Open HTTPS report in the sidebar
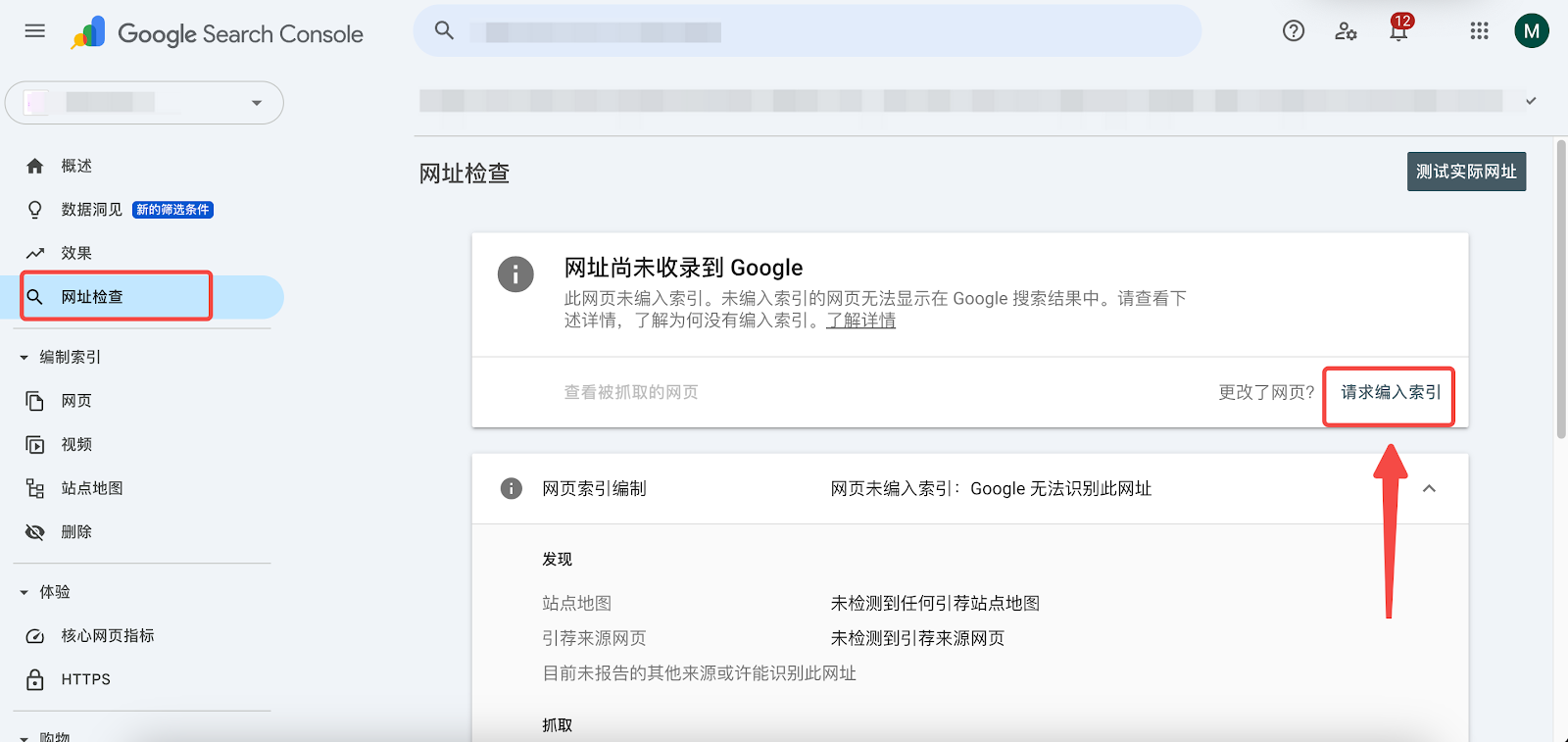Screen dimensions: 1568x742 pyautogui.click(x=85, y=679)
